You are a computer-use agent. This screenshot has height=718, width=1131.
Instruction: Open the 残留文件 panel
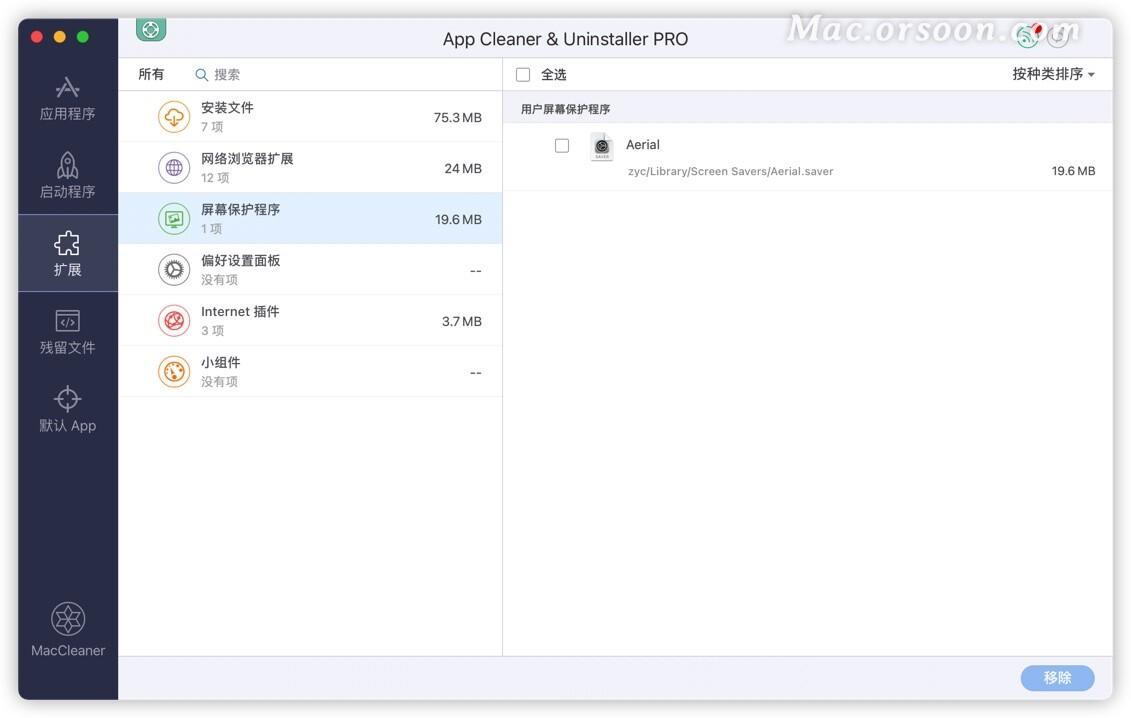(67, 332)
